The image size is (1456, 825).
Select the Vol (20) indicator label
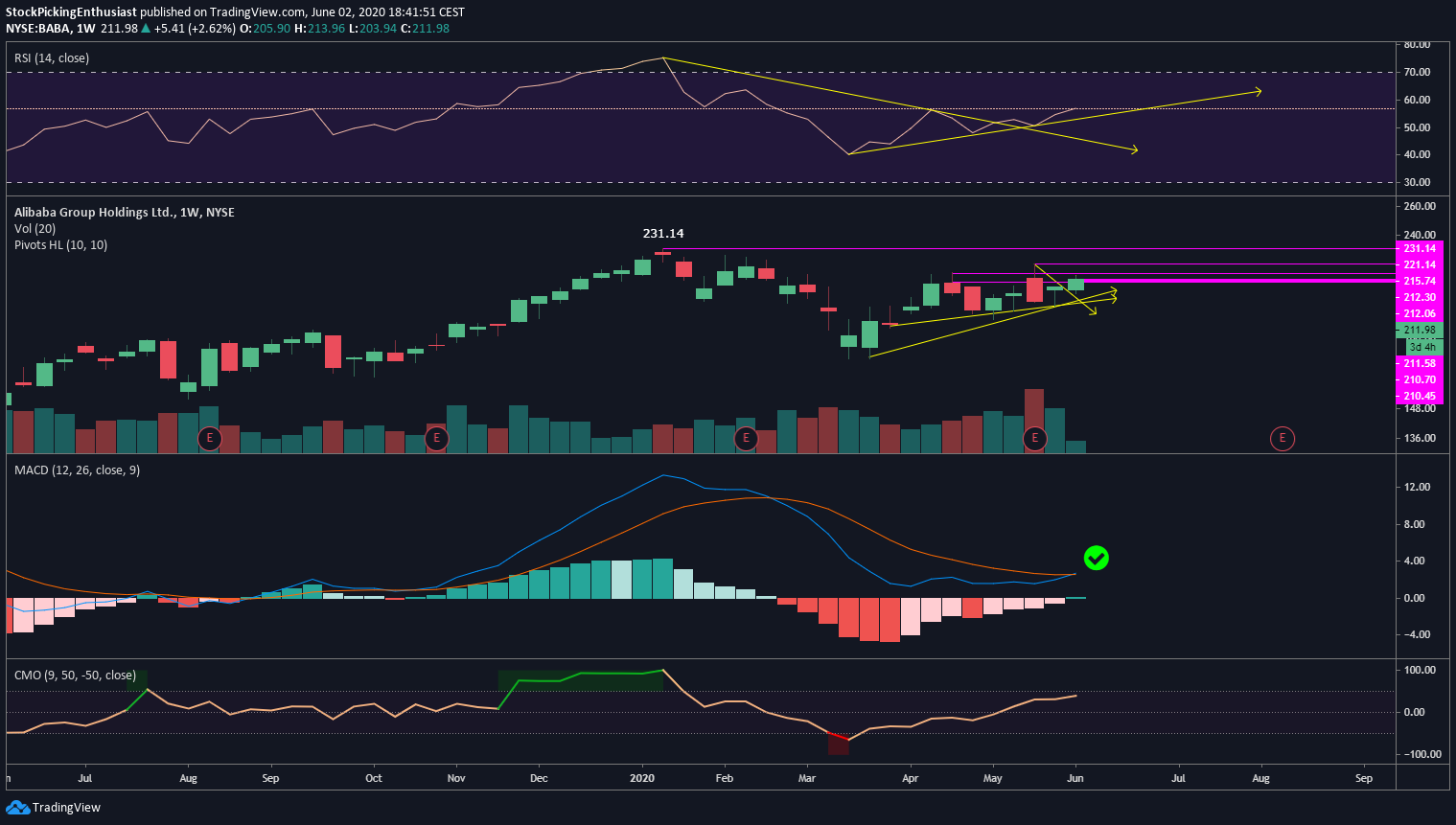(x=35, y=228)
